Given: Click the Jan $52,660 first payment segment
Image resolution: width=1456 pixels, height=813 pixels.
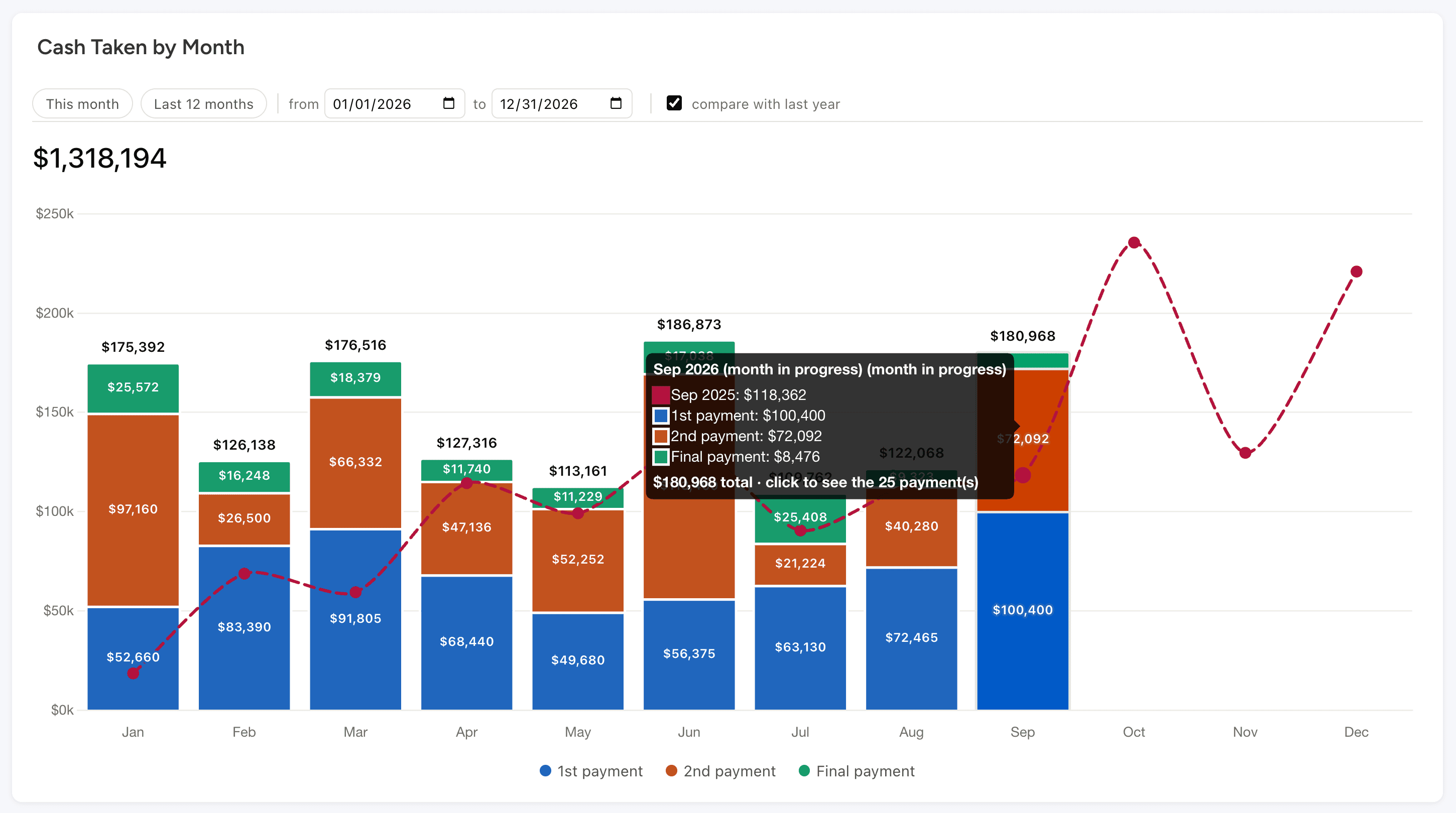Looking at the screenshot, I should click(x=133, y=659).
